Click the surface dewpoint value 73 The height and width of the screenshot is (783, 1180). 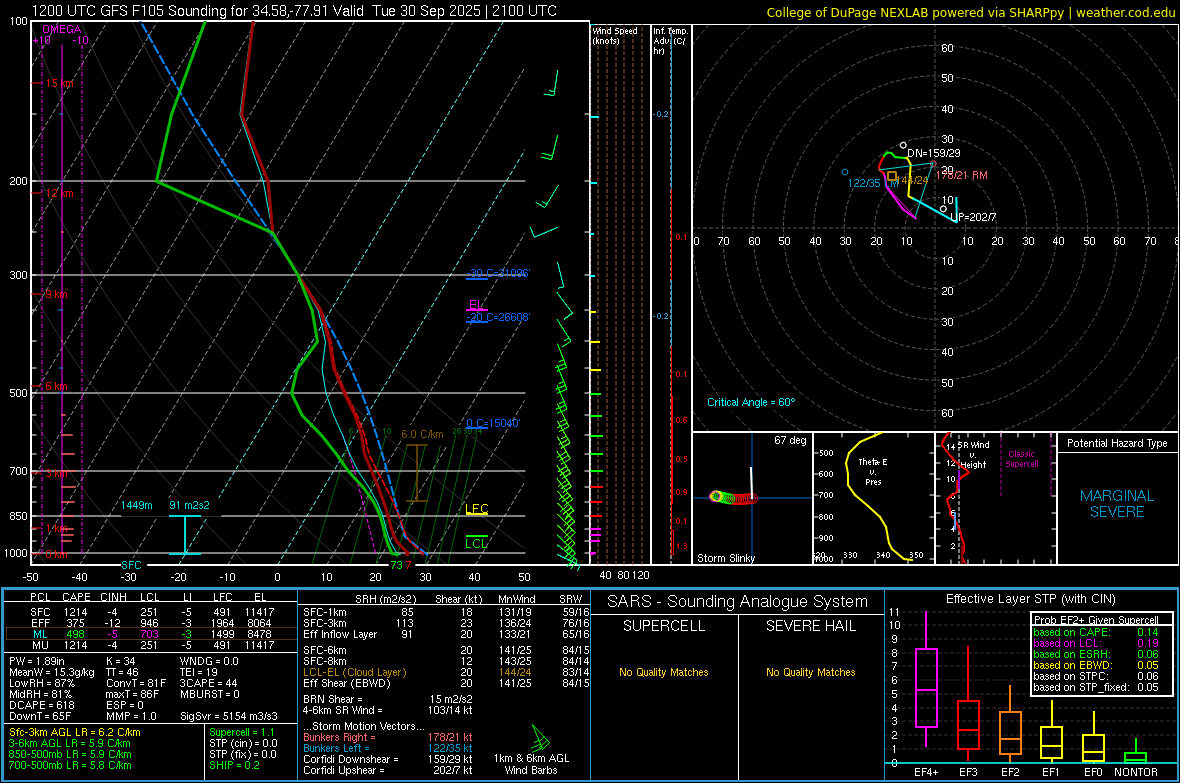(x=396, y=565)
